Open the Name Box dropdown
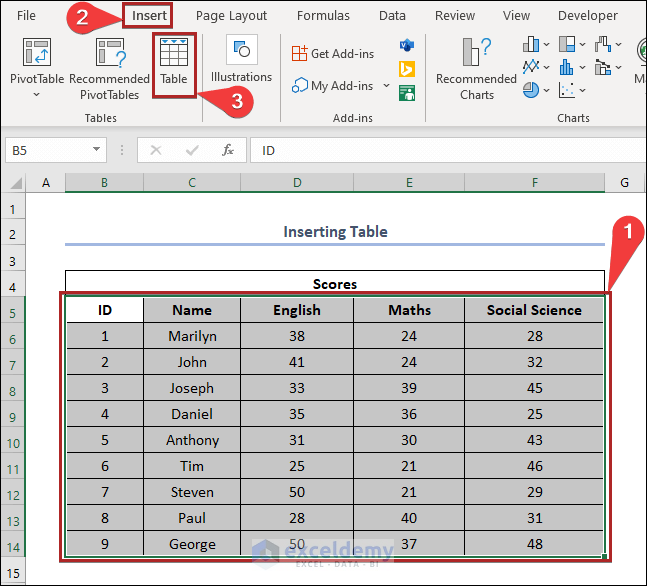Screen dimensions: 647x586 point(97,149)
